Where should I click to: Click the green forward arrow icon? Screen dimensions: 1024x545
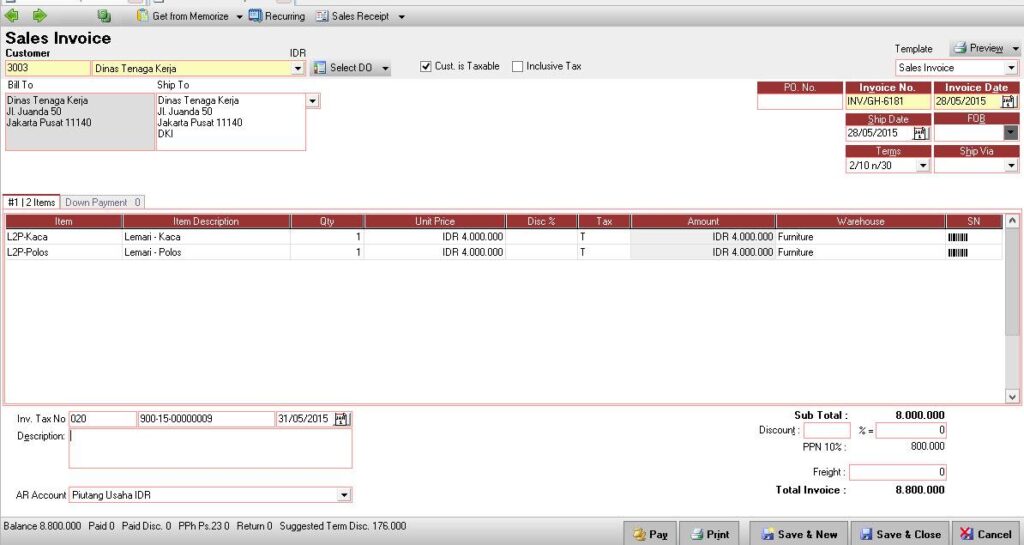click(x=39, y=16)
